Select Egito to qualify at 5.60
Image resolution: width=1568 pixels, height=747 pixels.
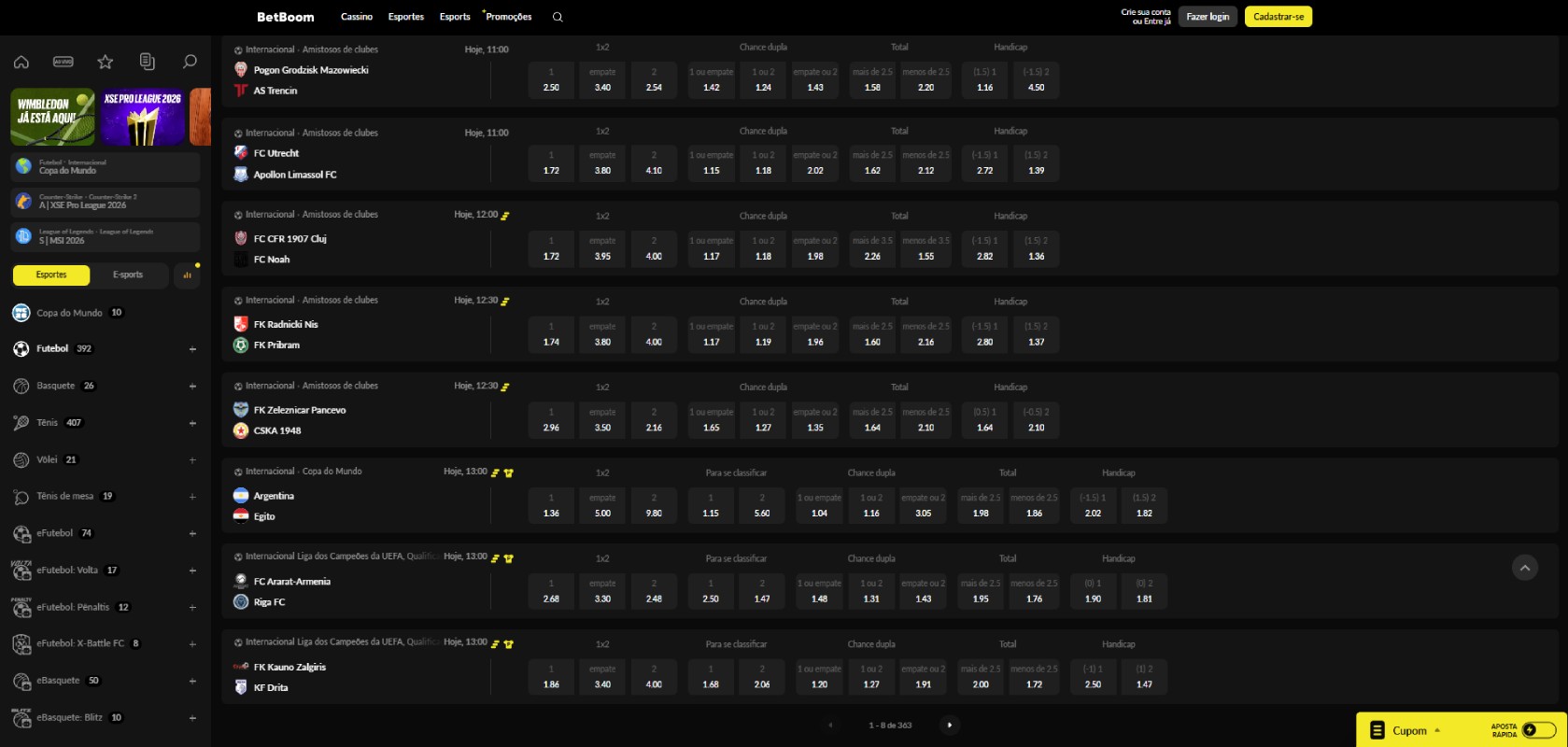[762, 505]
